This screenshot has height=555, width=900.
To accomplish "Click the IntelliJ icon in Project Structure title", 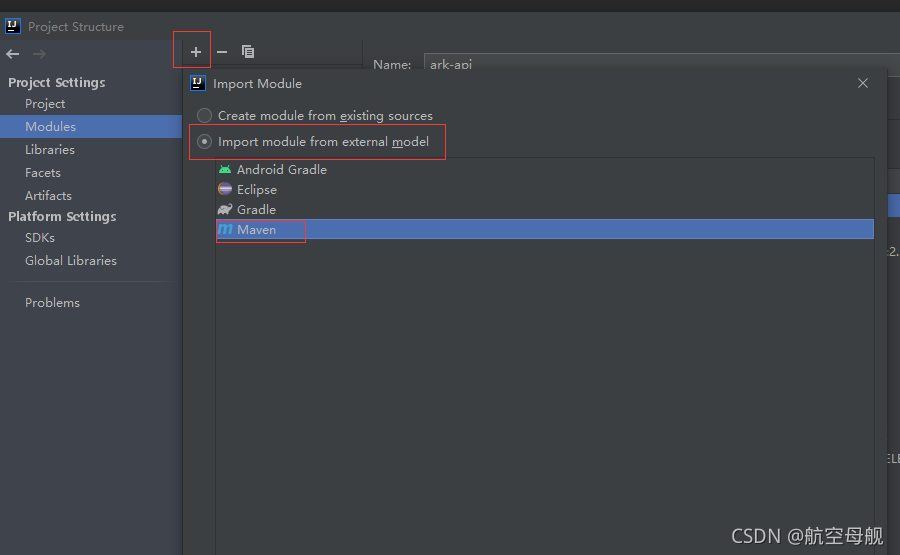I will pyautogui.click(x=13, y=26).
